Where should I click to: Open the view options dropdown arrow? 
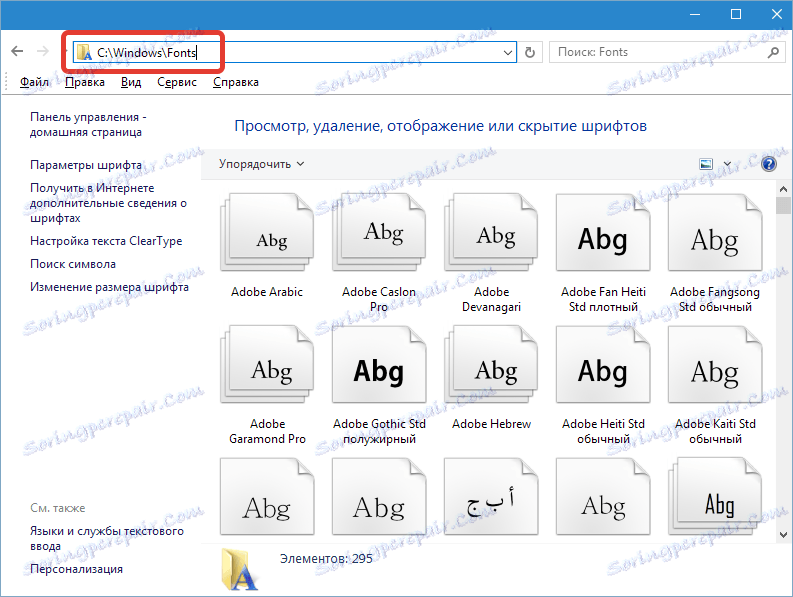point(727,164)
